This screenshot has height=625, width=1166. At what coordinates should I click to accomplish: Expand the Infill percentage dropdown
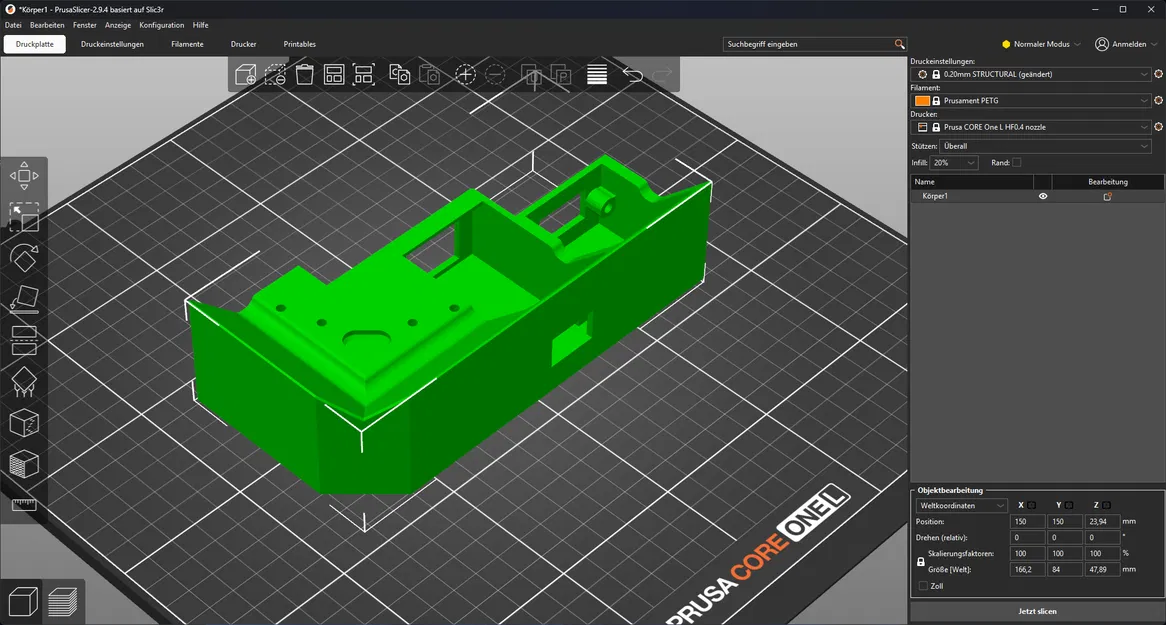tap(954, 162)
